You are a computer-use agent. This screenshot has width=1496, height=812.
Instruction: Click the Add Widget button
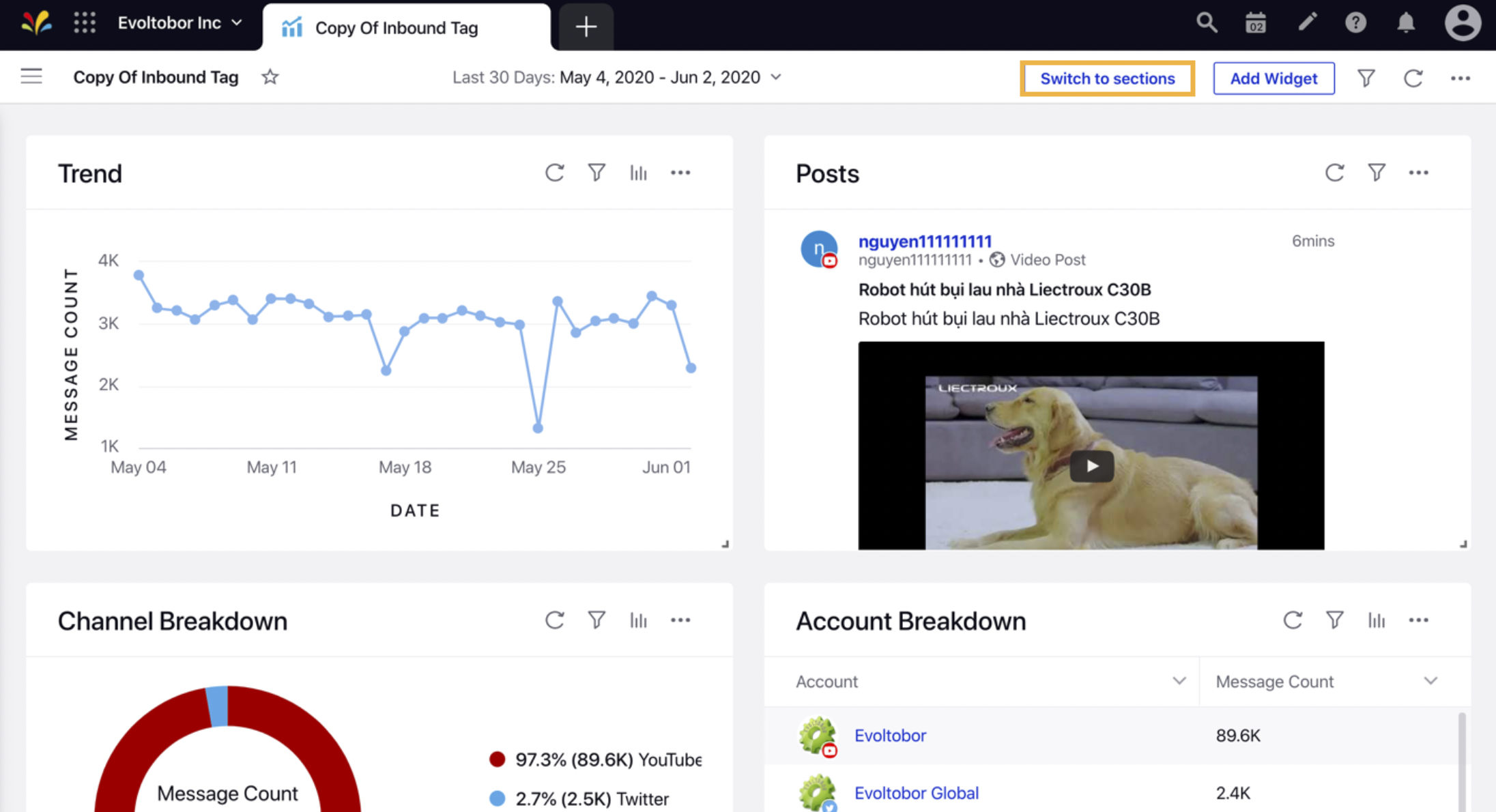1274,78
